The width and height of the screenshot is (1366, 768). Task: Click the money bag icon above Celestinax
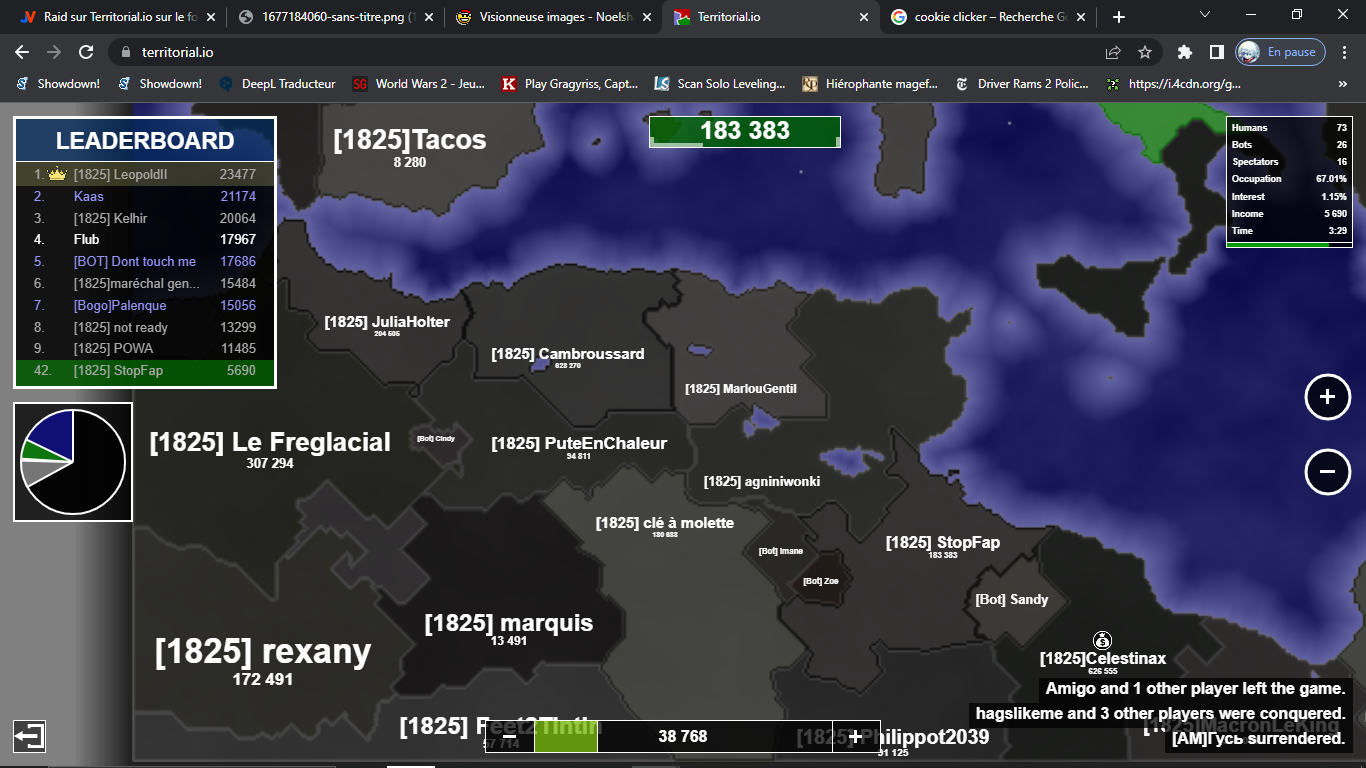1102,640
